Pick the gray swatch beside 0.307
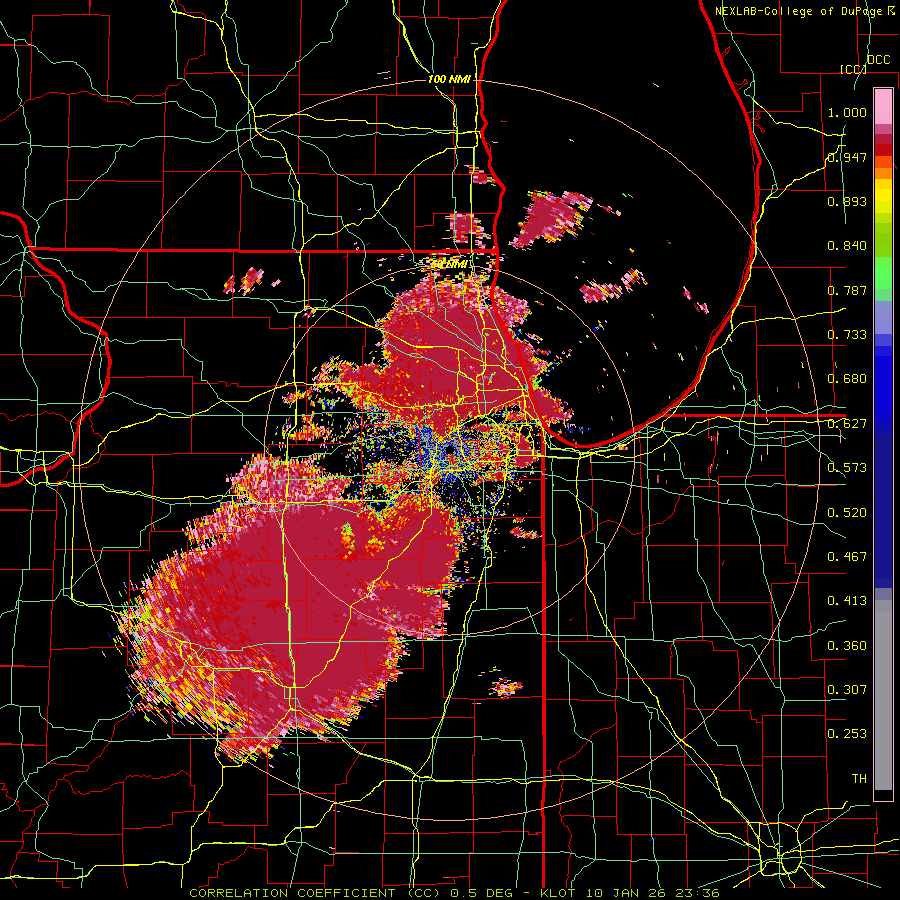Viewport: 900px width, 900px height. [883, 700]
